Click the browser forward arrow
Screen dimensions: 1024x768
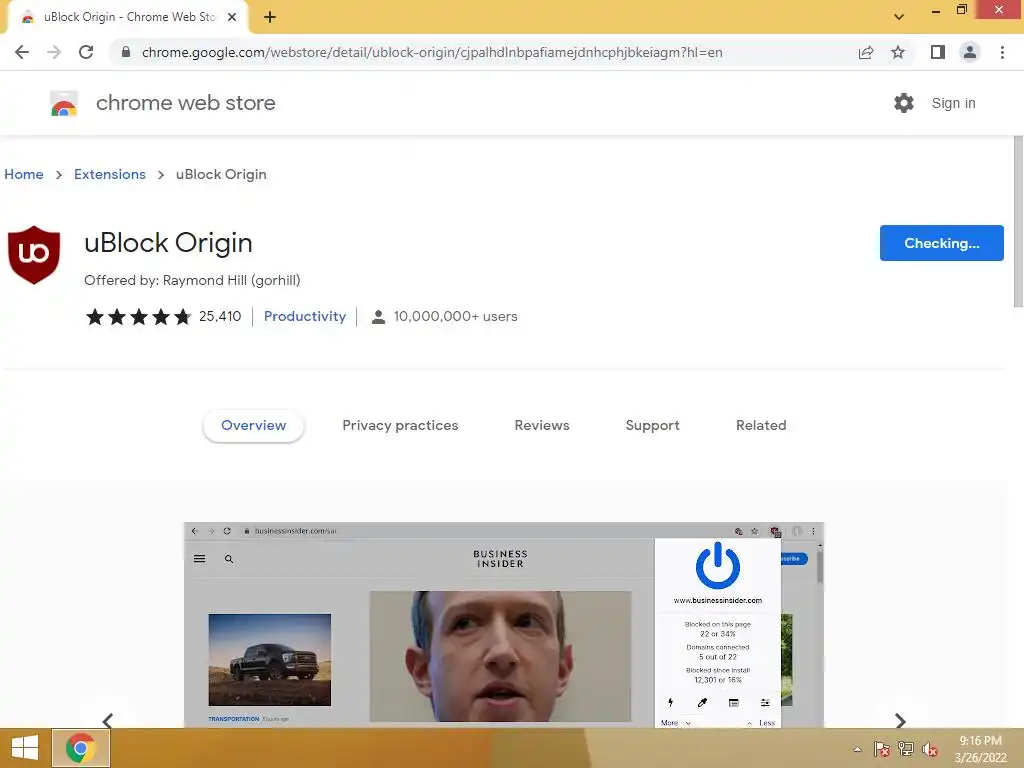point(54,52)
